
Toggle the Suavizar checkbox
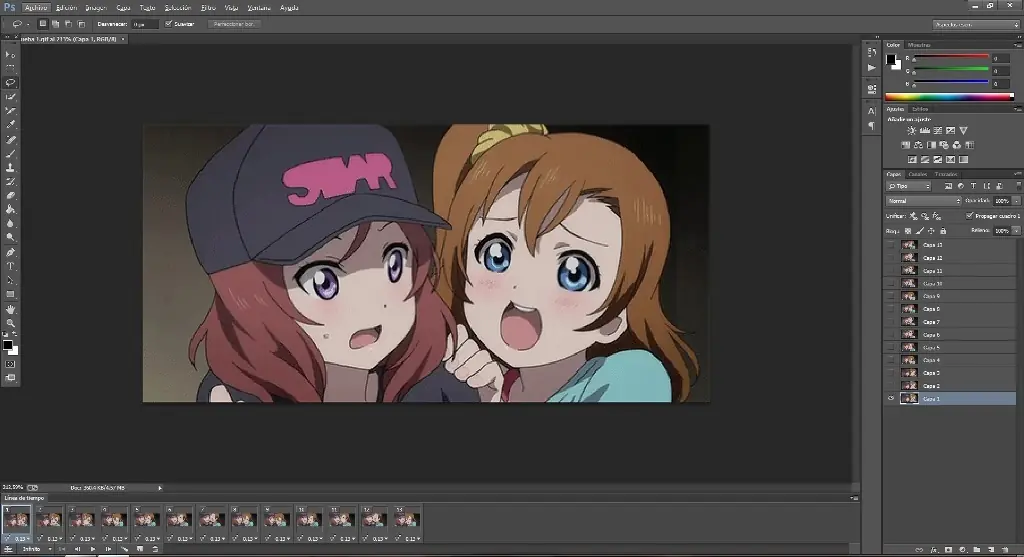168,23
